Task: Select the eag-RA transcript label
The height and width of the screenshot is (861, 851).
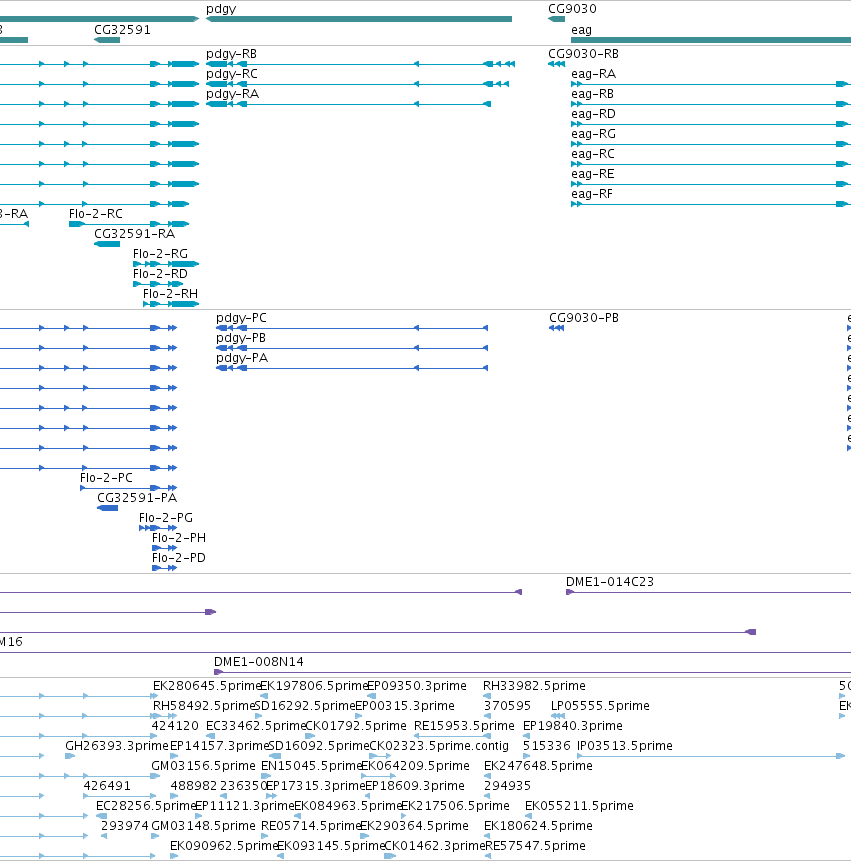Action: [594, 74]
